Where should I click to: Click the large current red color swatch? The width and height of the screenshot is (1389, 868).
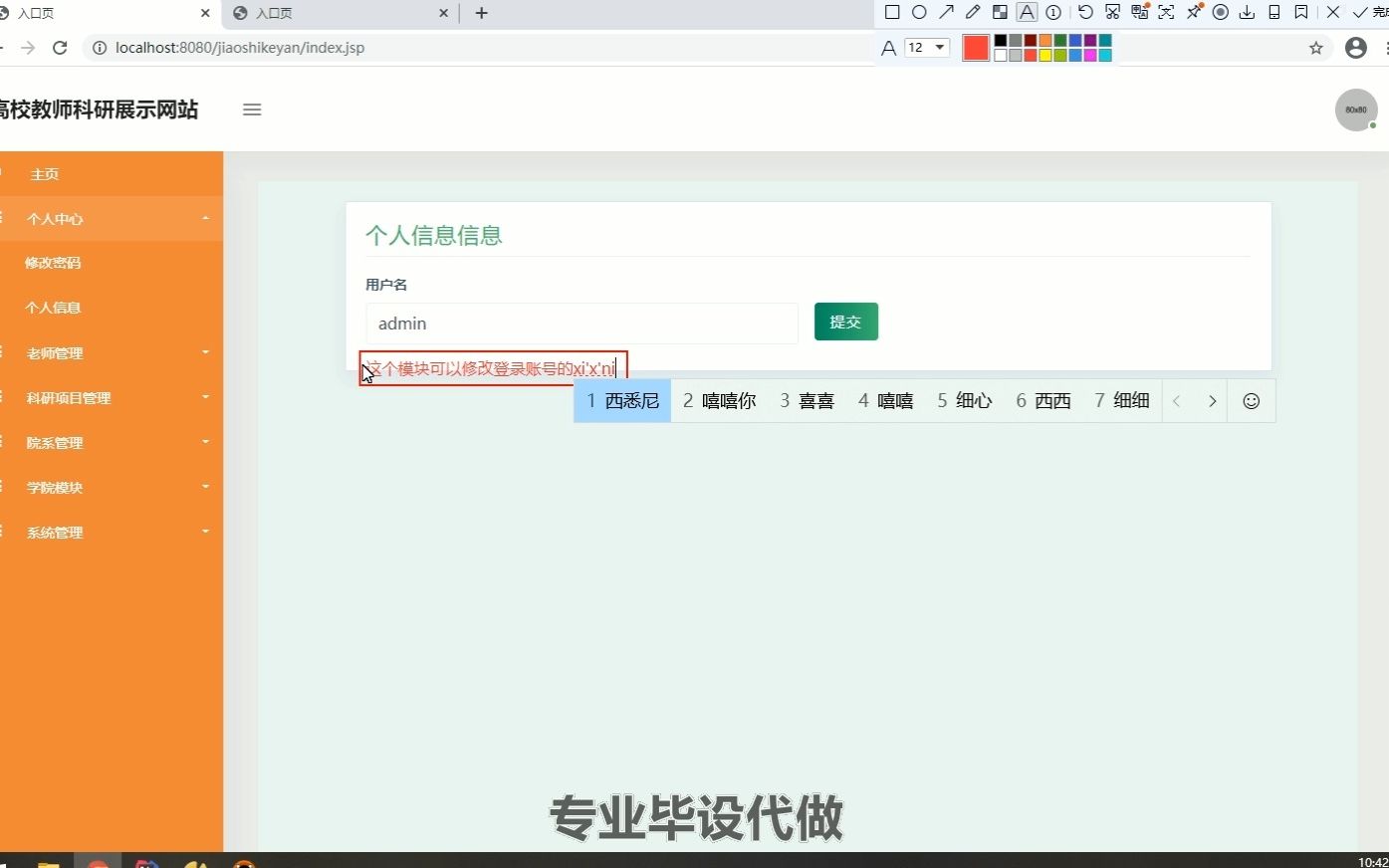click(x=976, y=48)
